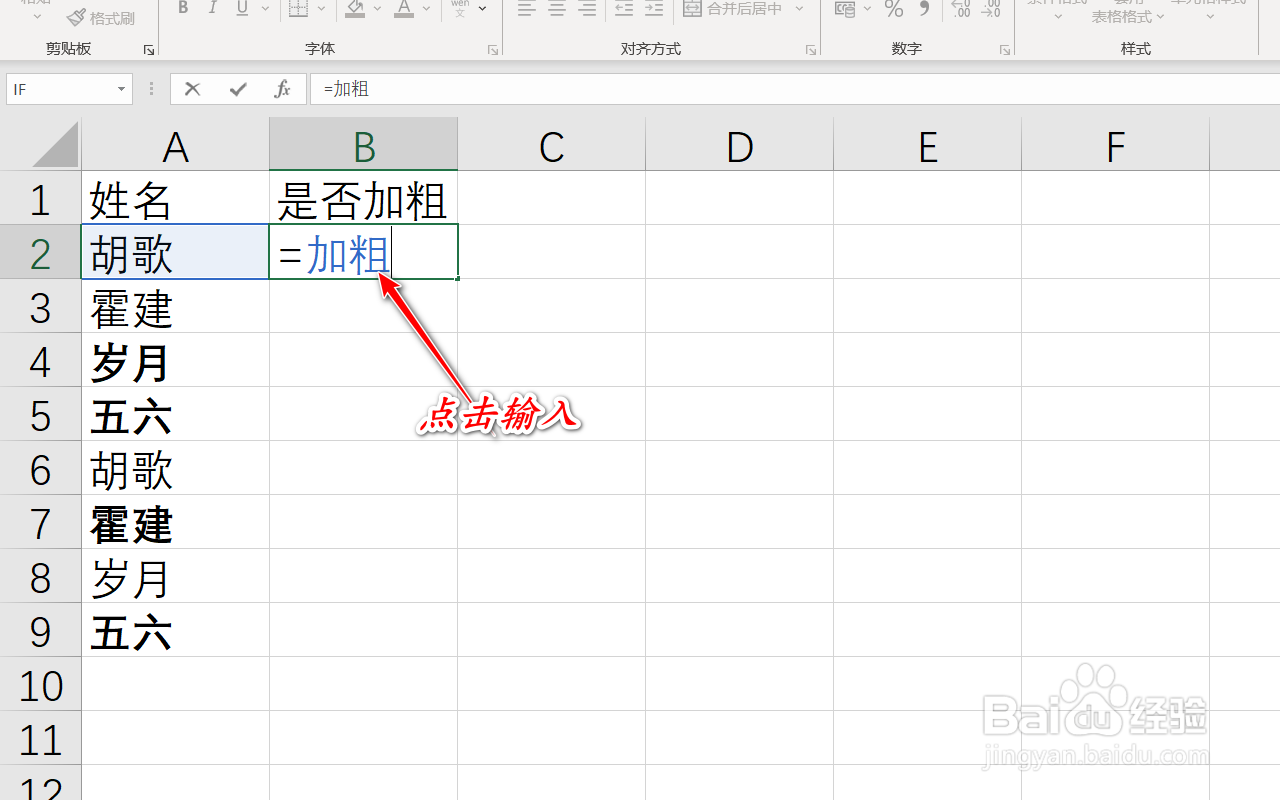Click bold cell A7 containing 霍建
Screen dimensions: 1280x800
(176, 522)
